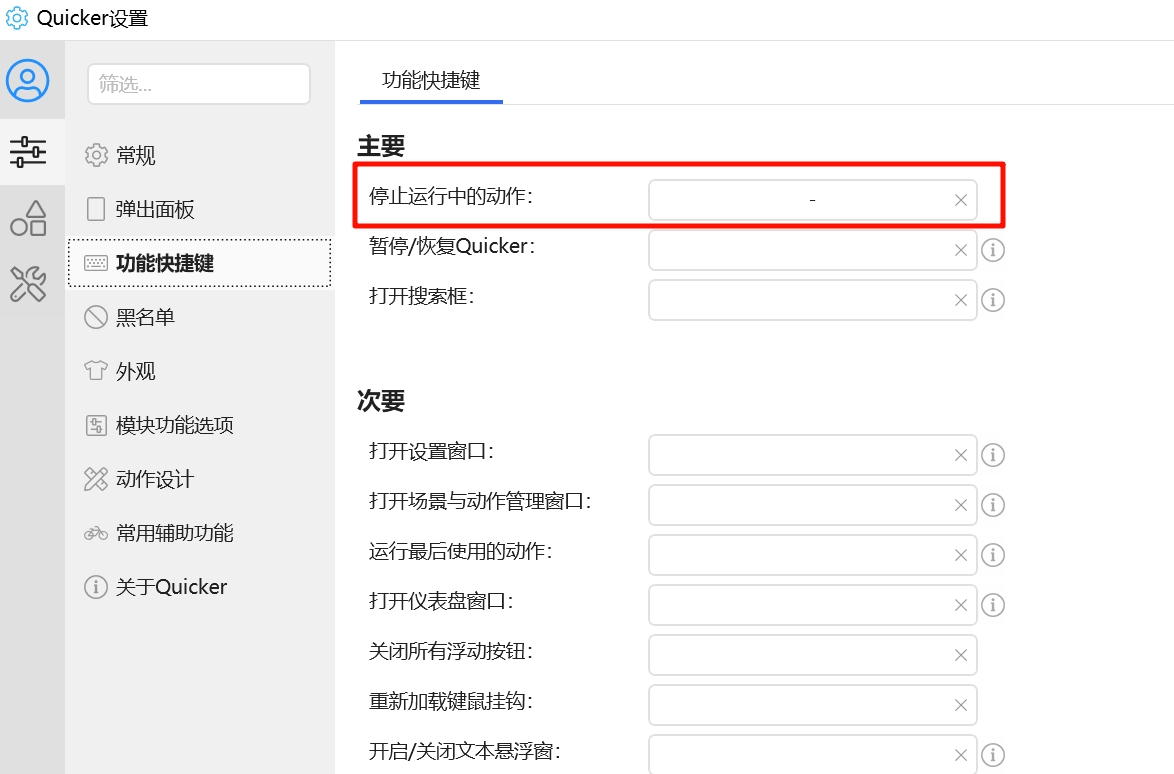Image resolution: width=1174 pixels, height=774 pixels.
Task: Open the 关于Quicker page
Action: tap(199, 587)
